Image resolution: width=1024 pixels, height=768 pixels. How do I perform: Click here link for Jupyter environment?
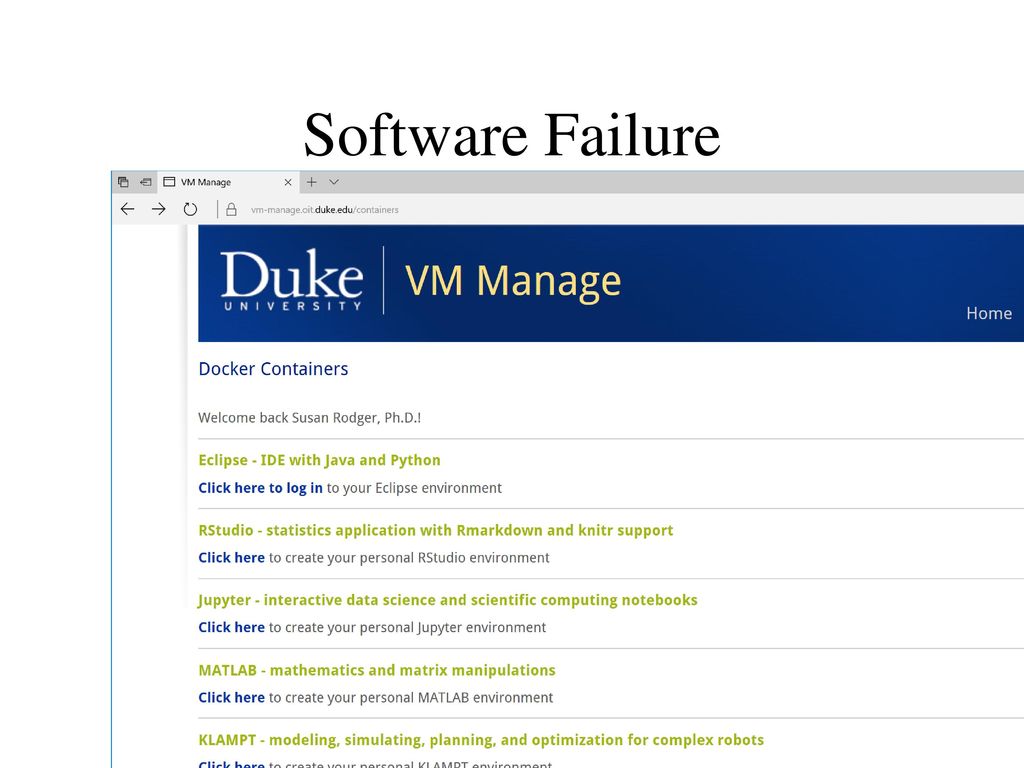[232, 627]
